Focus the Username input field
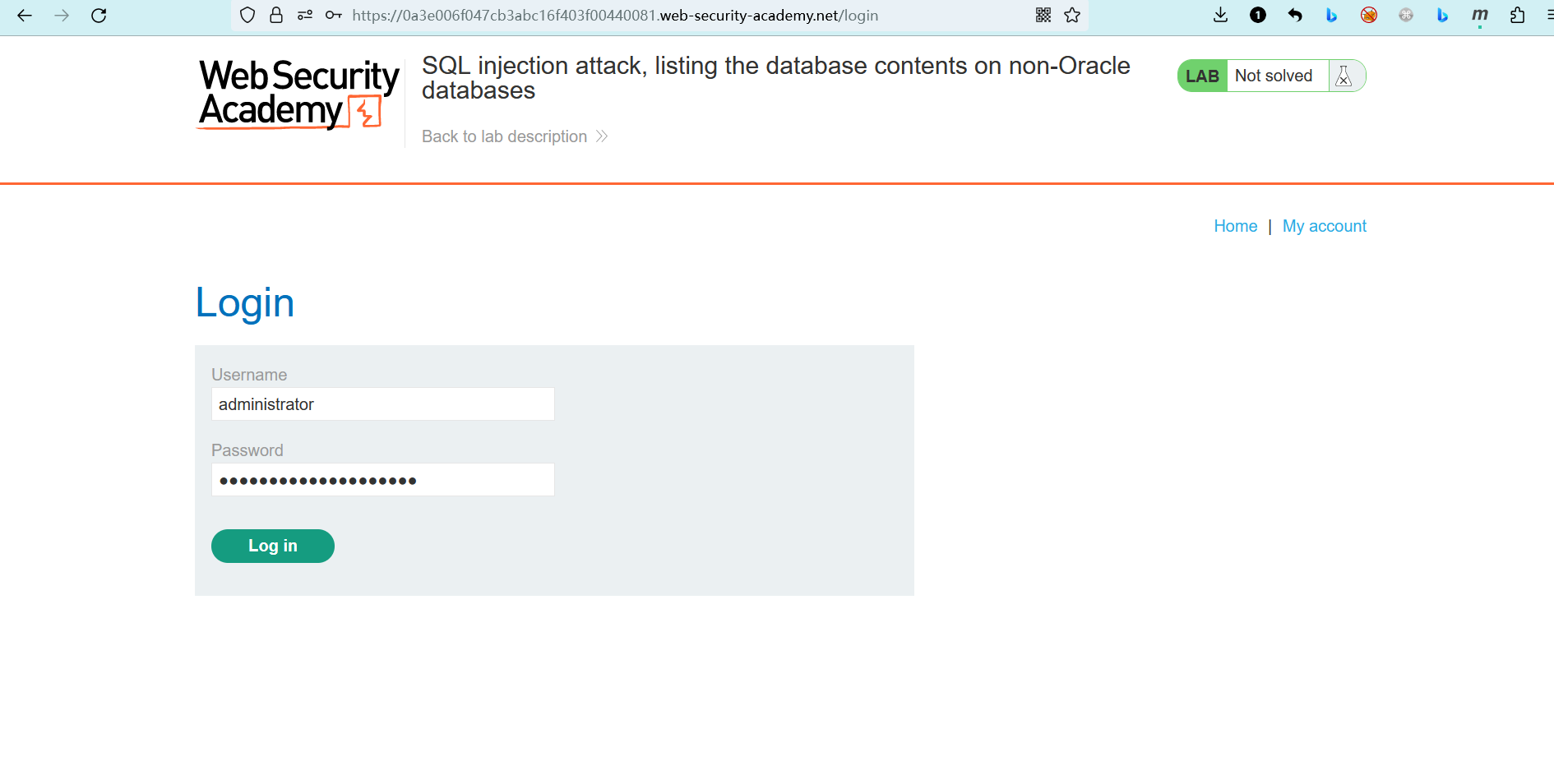Viewport: 1554px width, 784px height. point(382,404)
